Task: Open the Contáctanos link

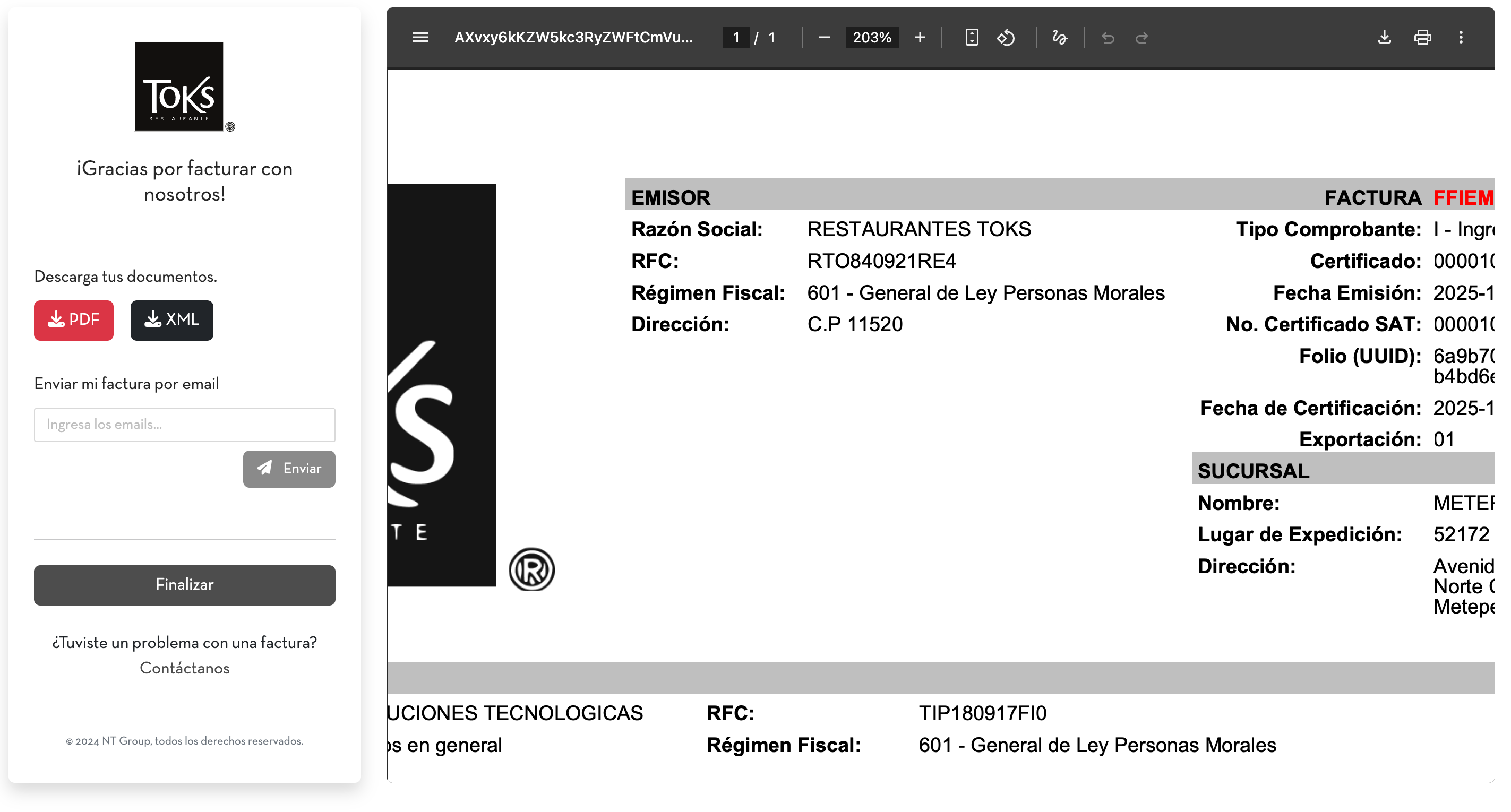Action: (x=184, y=668)
